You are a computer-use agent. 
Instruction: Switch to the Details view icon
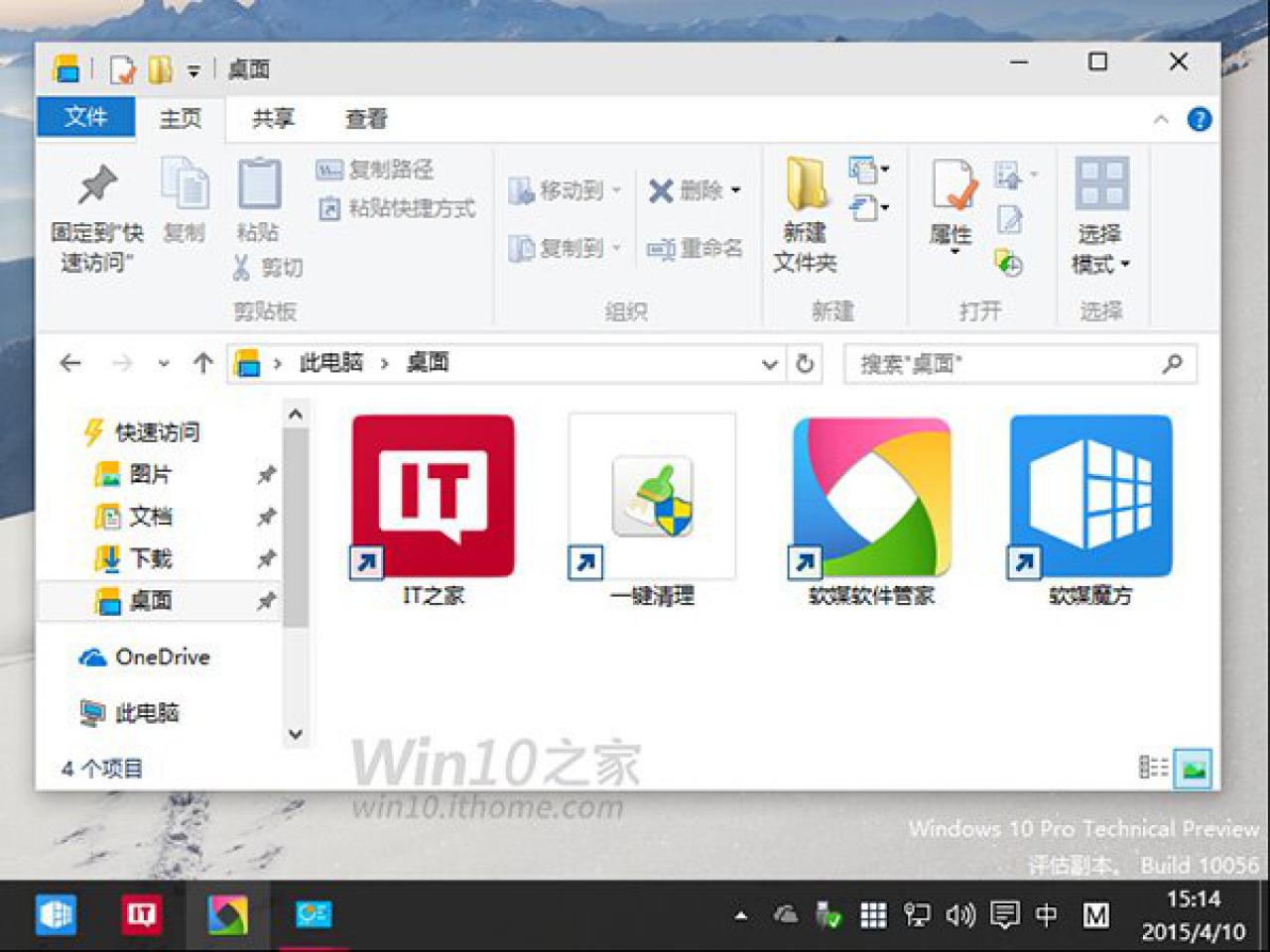[x=1153, y=768]
